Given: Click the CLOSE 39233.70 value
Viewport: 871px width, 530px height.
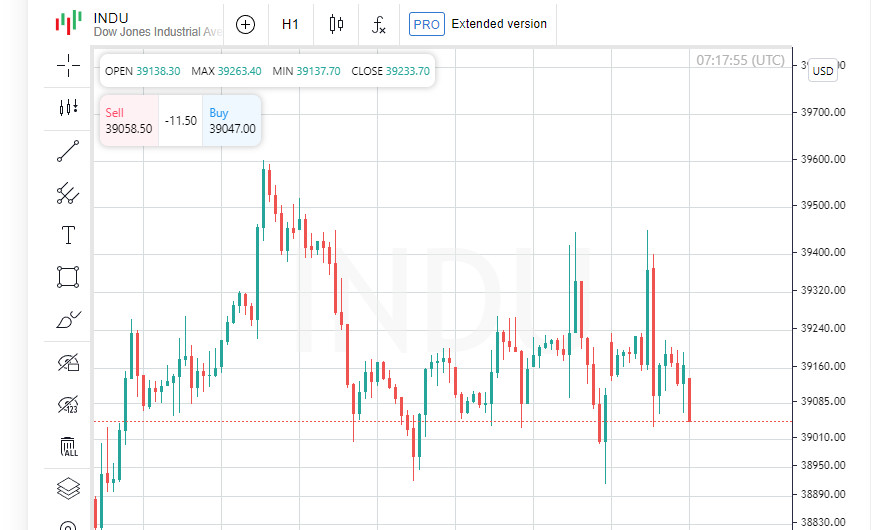Looking at the screenshot, I should click(x=391, y=71).
